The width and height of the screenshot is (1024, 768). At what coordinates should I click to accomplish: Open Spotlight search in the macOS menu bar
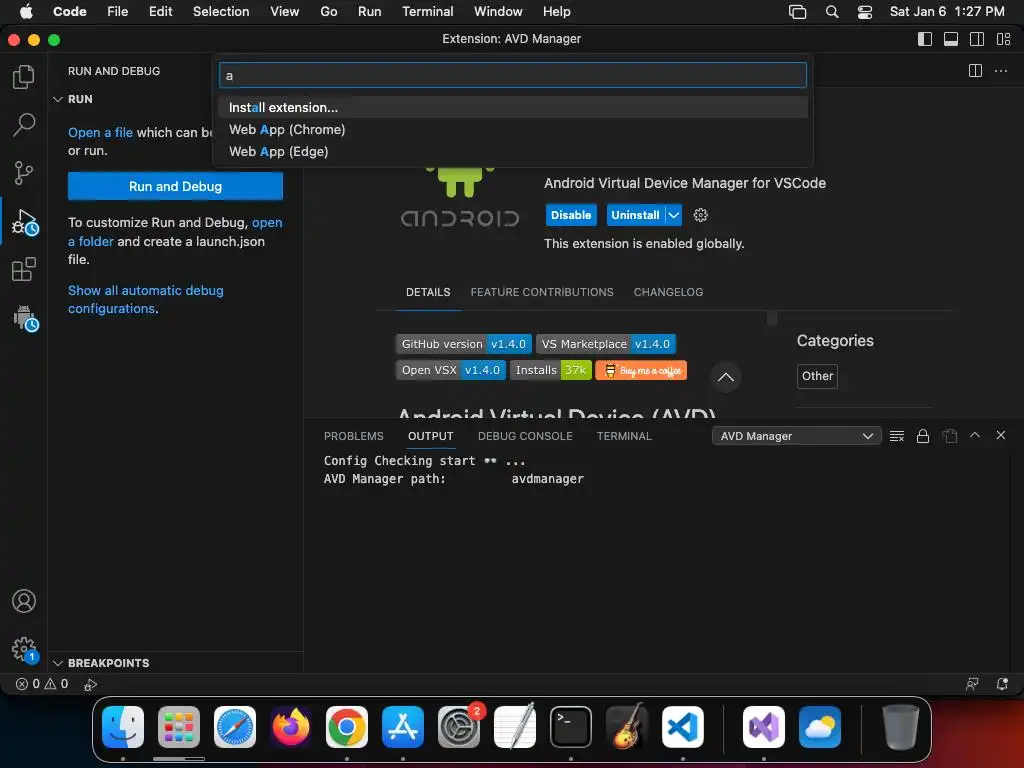[831, 12]
